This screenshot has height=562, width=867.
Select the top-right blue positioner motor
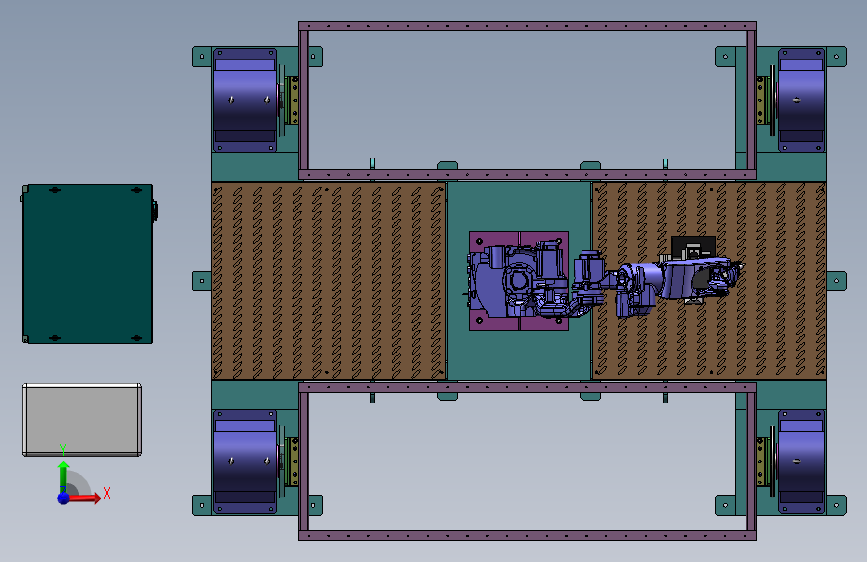tap(801, 100)
